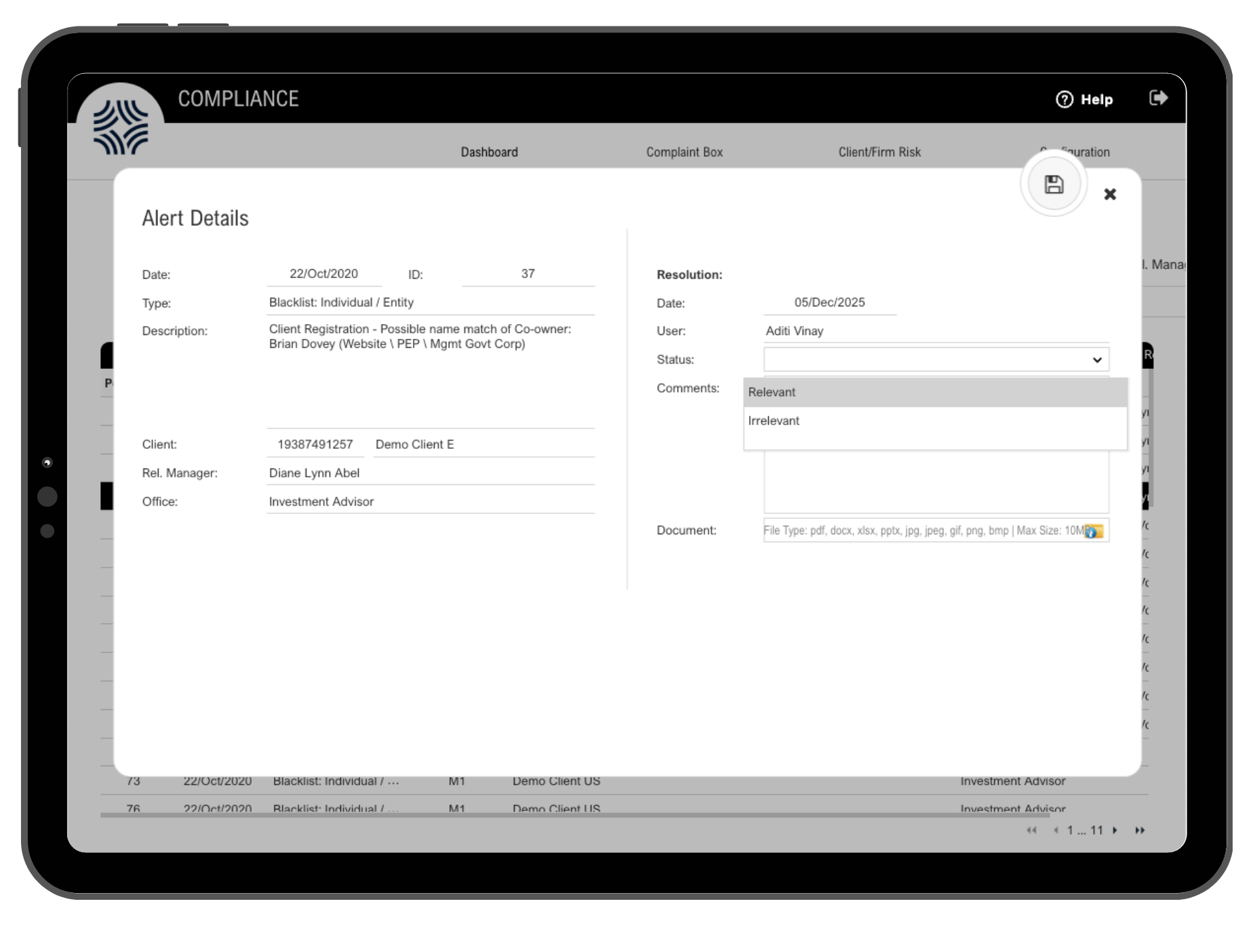1253x952 pixels.
Task: Navigate to the Dashboard
Action: point(489,152)
